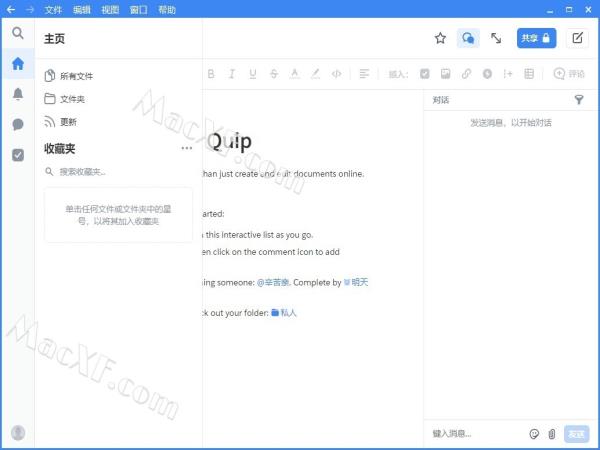Open the user profile avatar
Viewport: 600px width, 450px height.
(x=18, y=433)
